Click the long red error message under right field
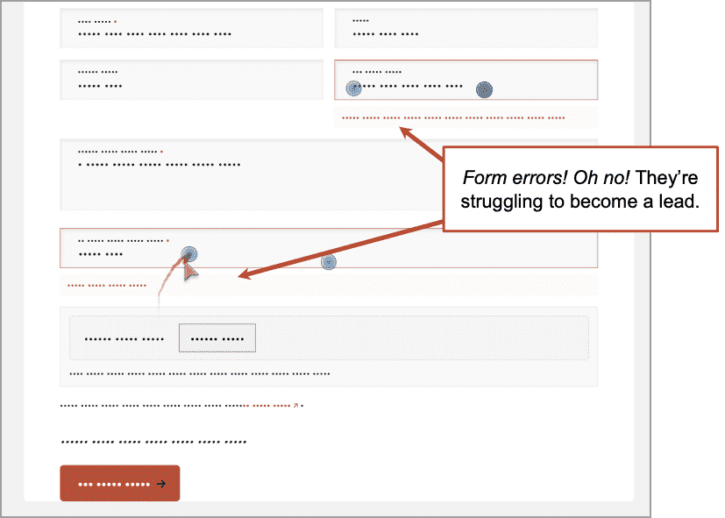Image resolution: width=725 pixels, height=518 pixels. pos(453,118)
